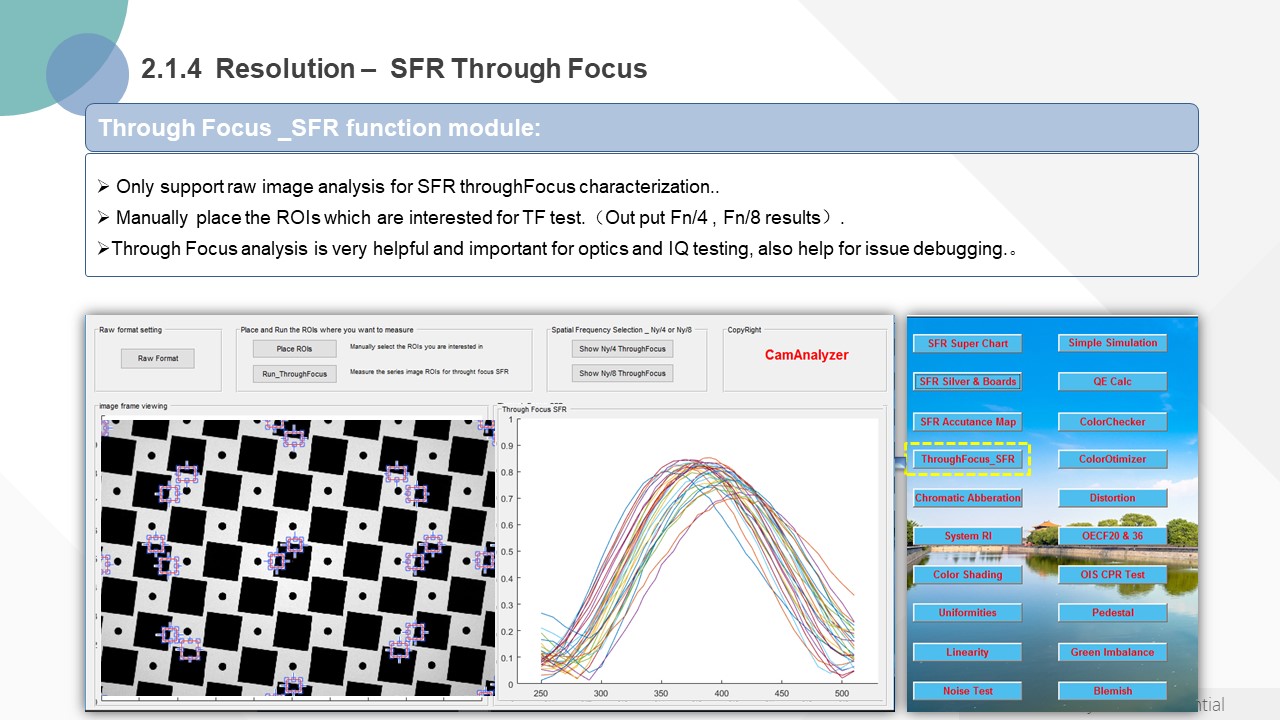1280x720 pixels.
Task: Open the ColorChecker module
Action: pos(1112,421)
